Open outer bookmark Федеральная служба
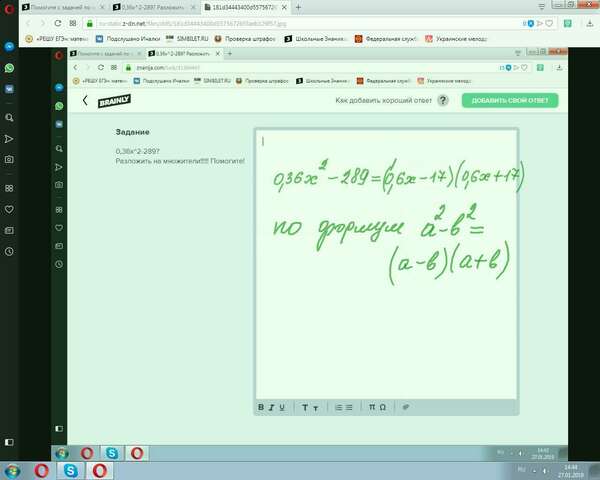The width and height of the screenshot is (600, 480). [x=386, y=39]
